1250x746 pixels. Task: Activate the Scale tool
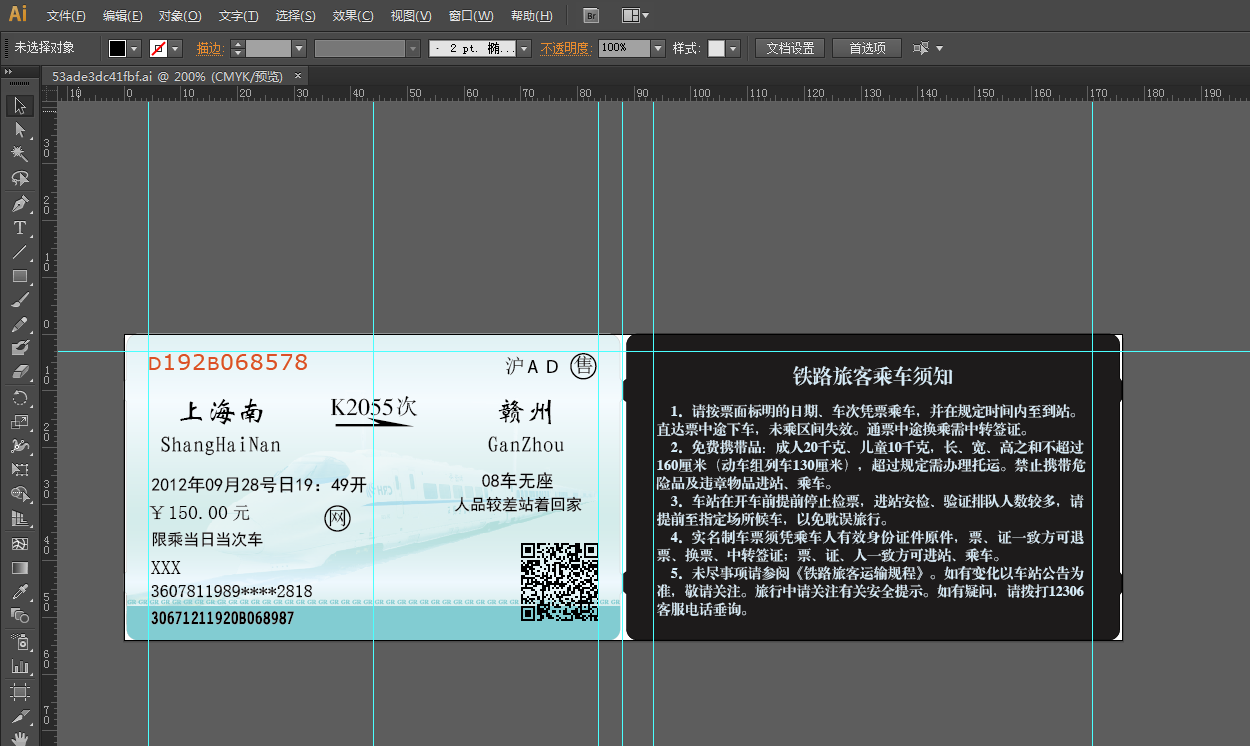tap(19, 421)
